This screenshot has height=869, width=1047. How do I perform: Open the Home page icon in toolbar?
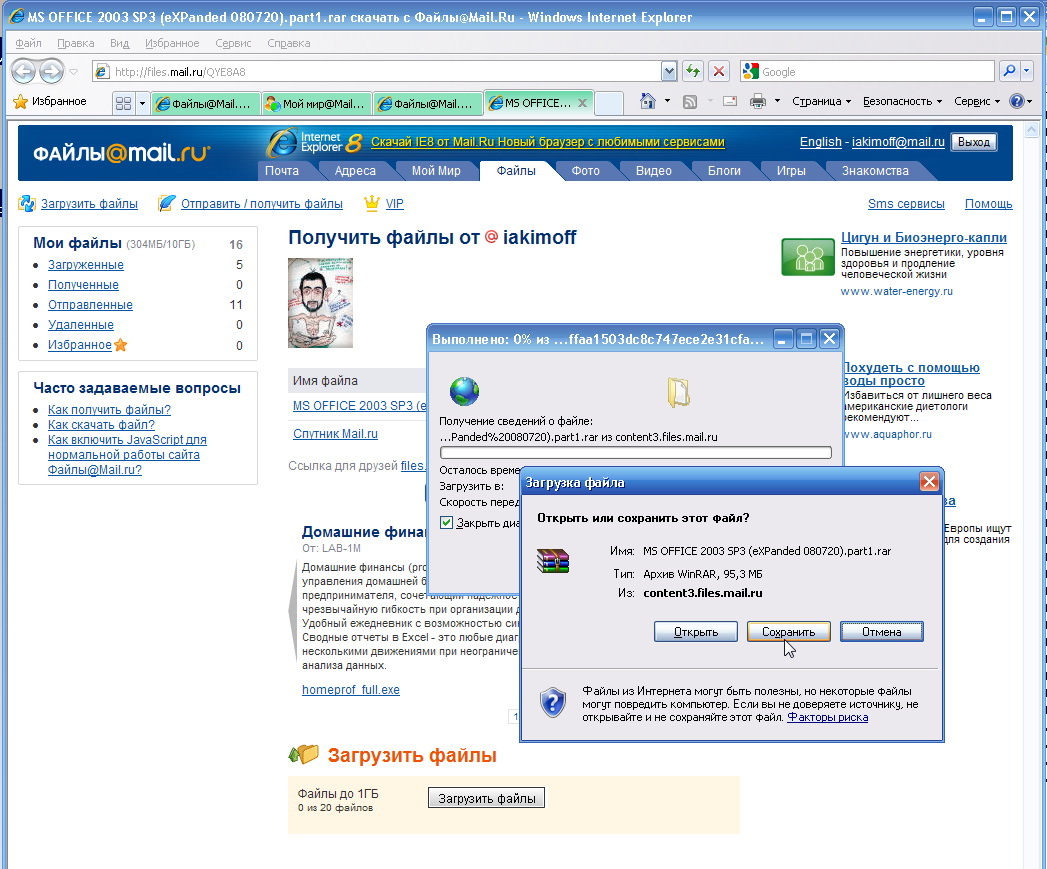(x=647, y=101)
